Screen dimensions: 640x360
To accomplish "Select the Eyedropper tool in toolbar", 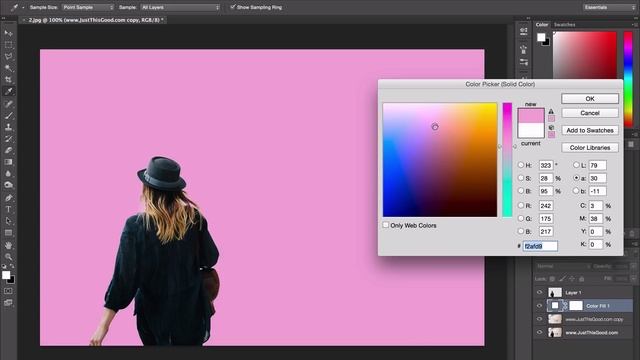I will 8,91.
